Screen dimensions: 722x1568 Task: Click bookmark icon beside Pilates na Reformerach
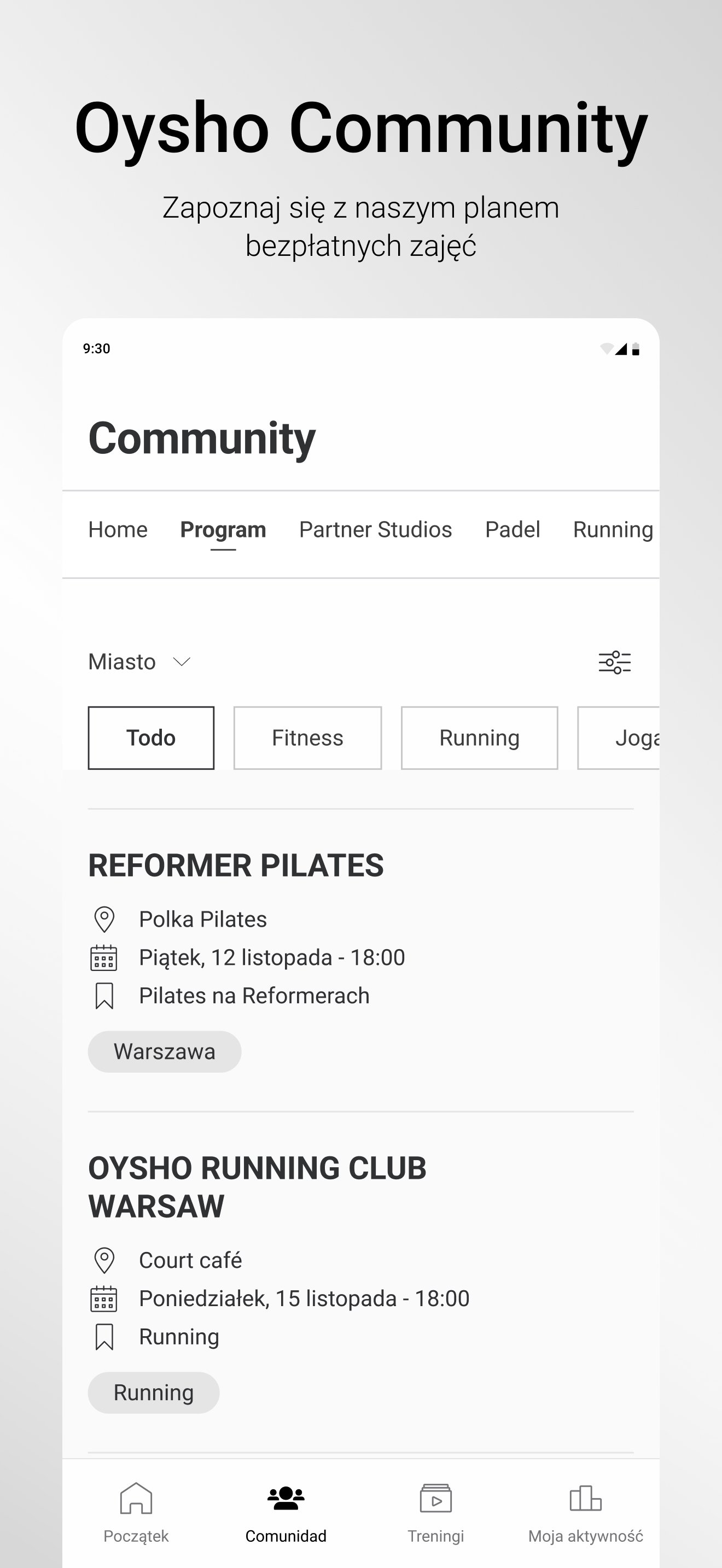coord(104,996)
